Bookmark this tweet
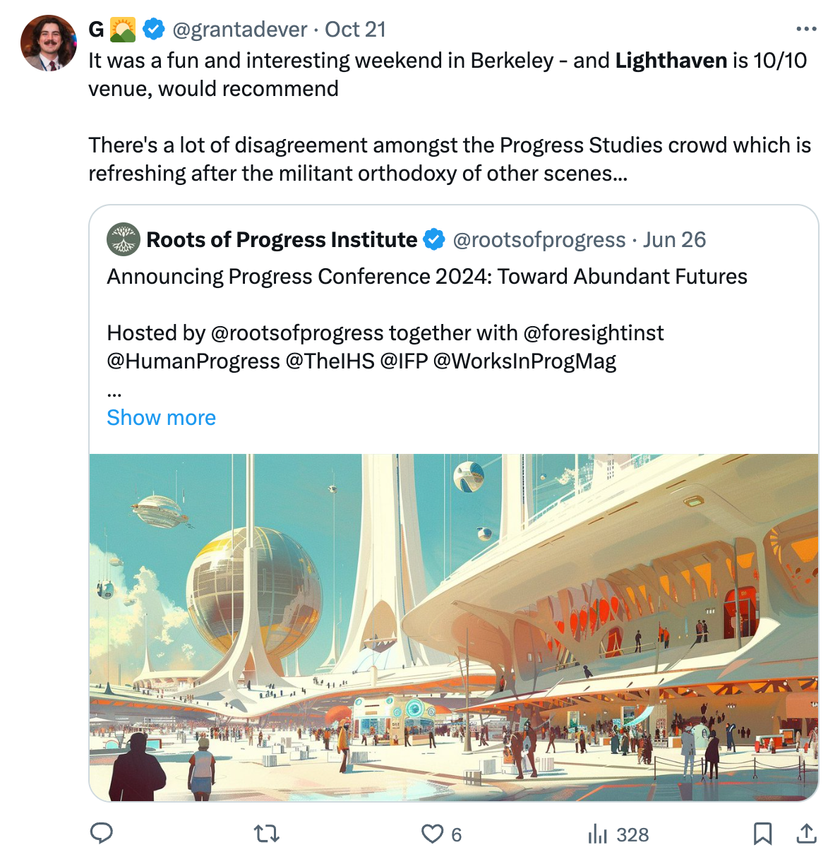The image size is (840, 864). (x=762, y=834)
